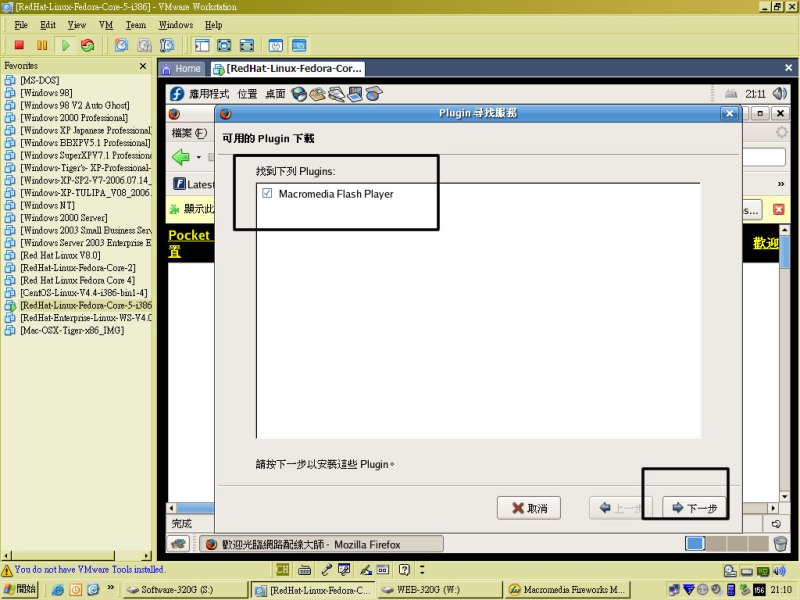This screenshot has width=800, height=600.
Task: Open the Trash icon in the GNOME bottom panel
Action: tap(780, 544)
